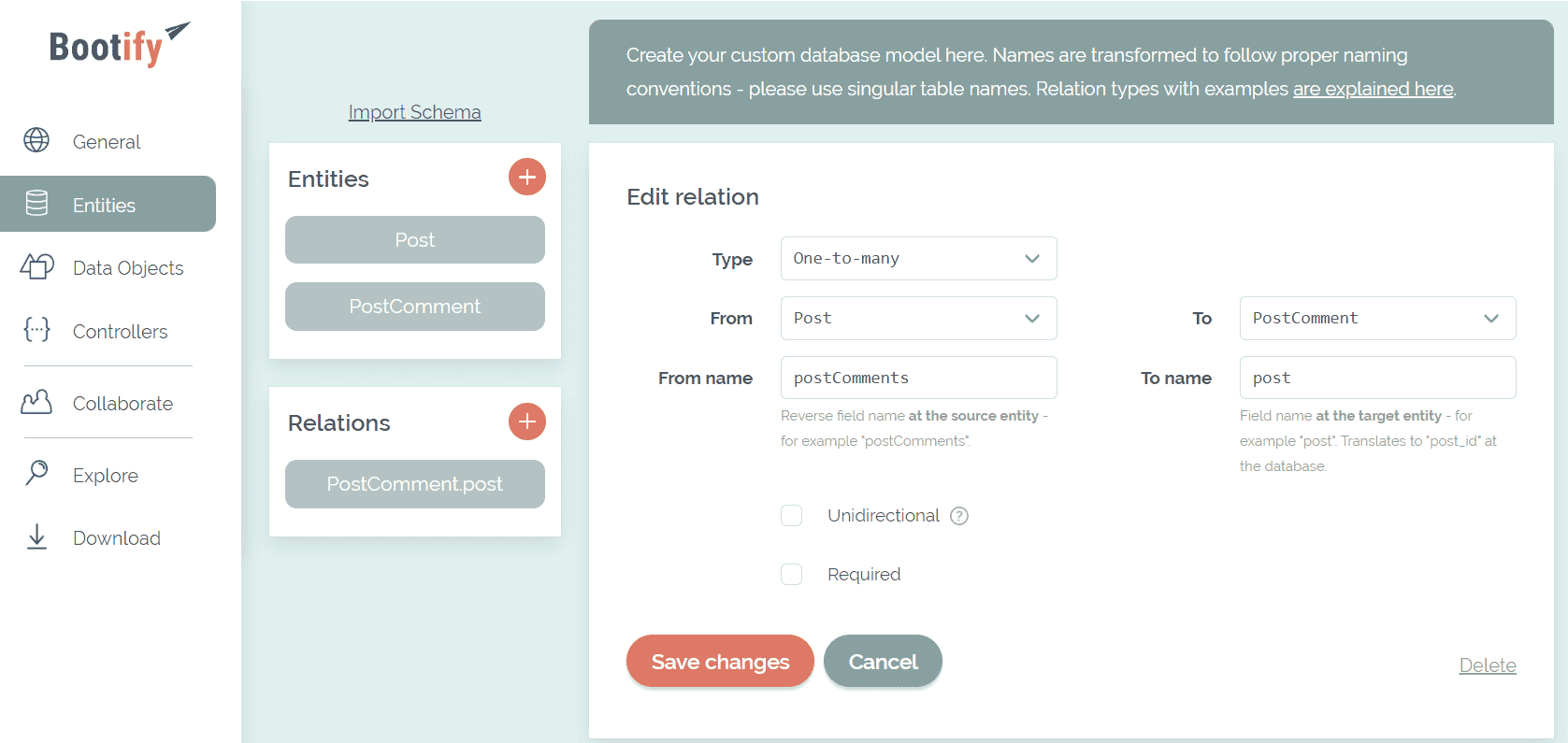
Task: Select the PostComment.post relation
Action: coord(414,484)
